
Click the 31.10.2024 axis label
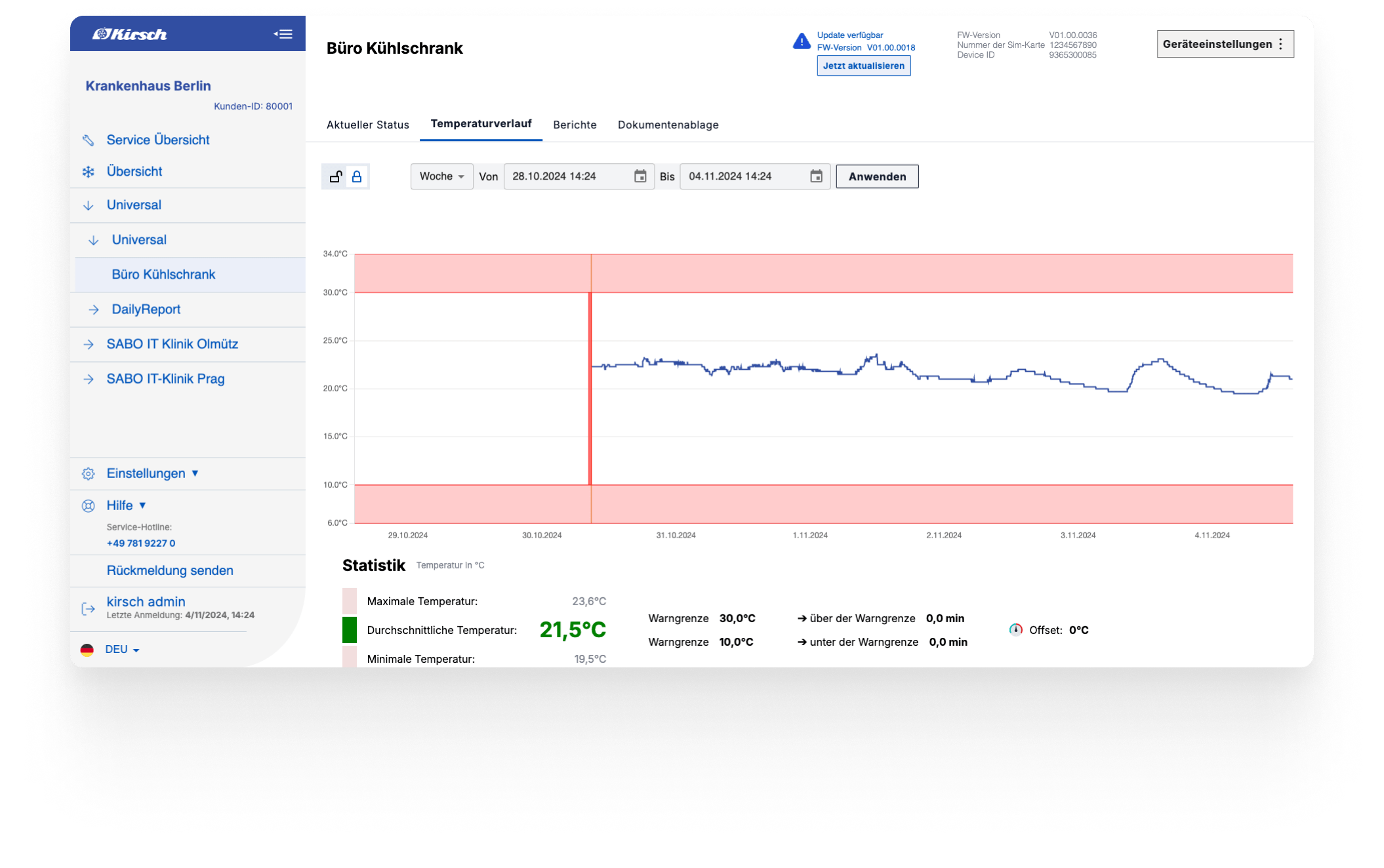pos(676,536)
